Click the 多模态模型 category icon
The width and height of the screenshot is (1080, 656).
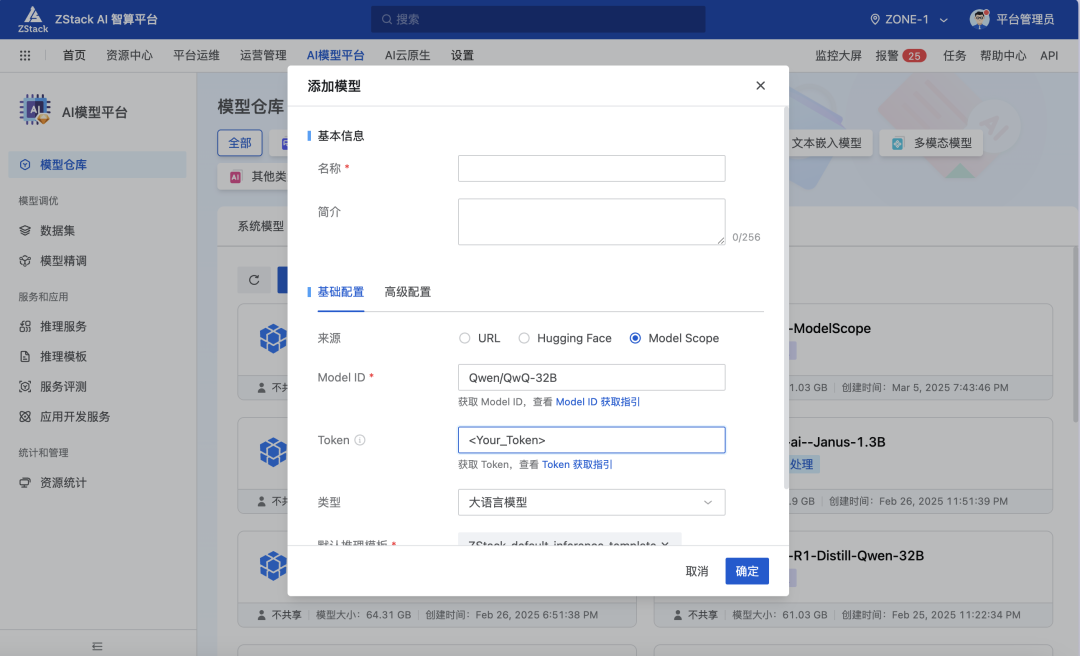(897, 143)
